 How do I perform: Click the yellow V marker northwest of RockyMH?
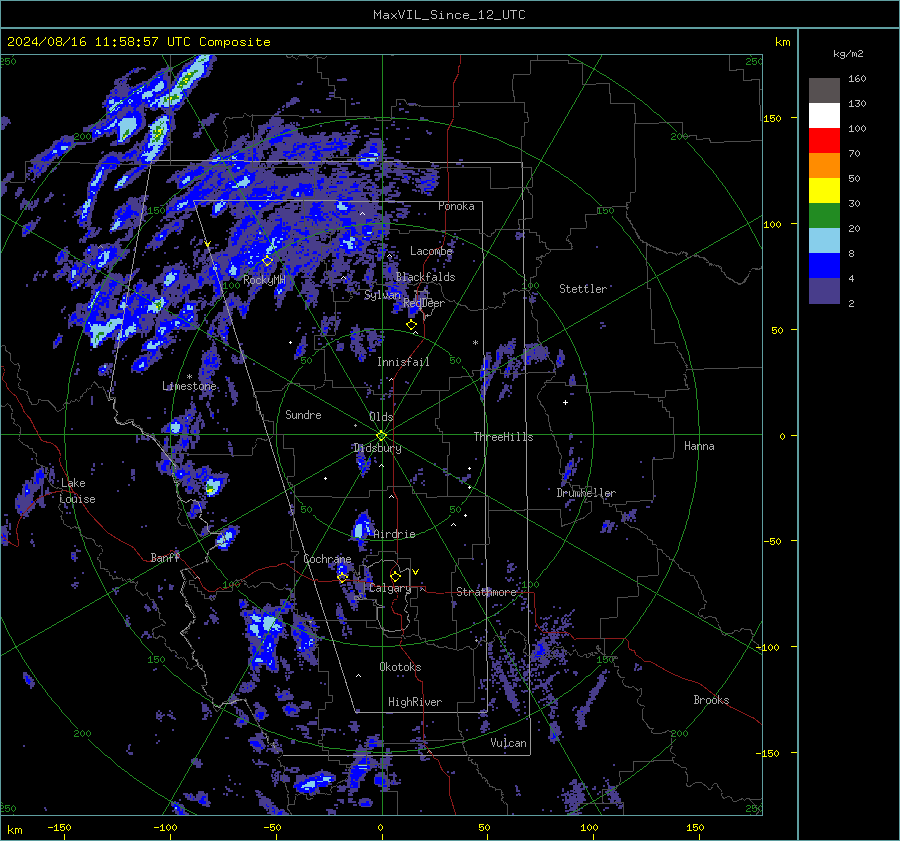207,244
